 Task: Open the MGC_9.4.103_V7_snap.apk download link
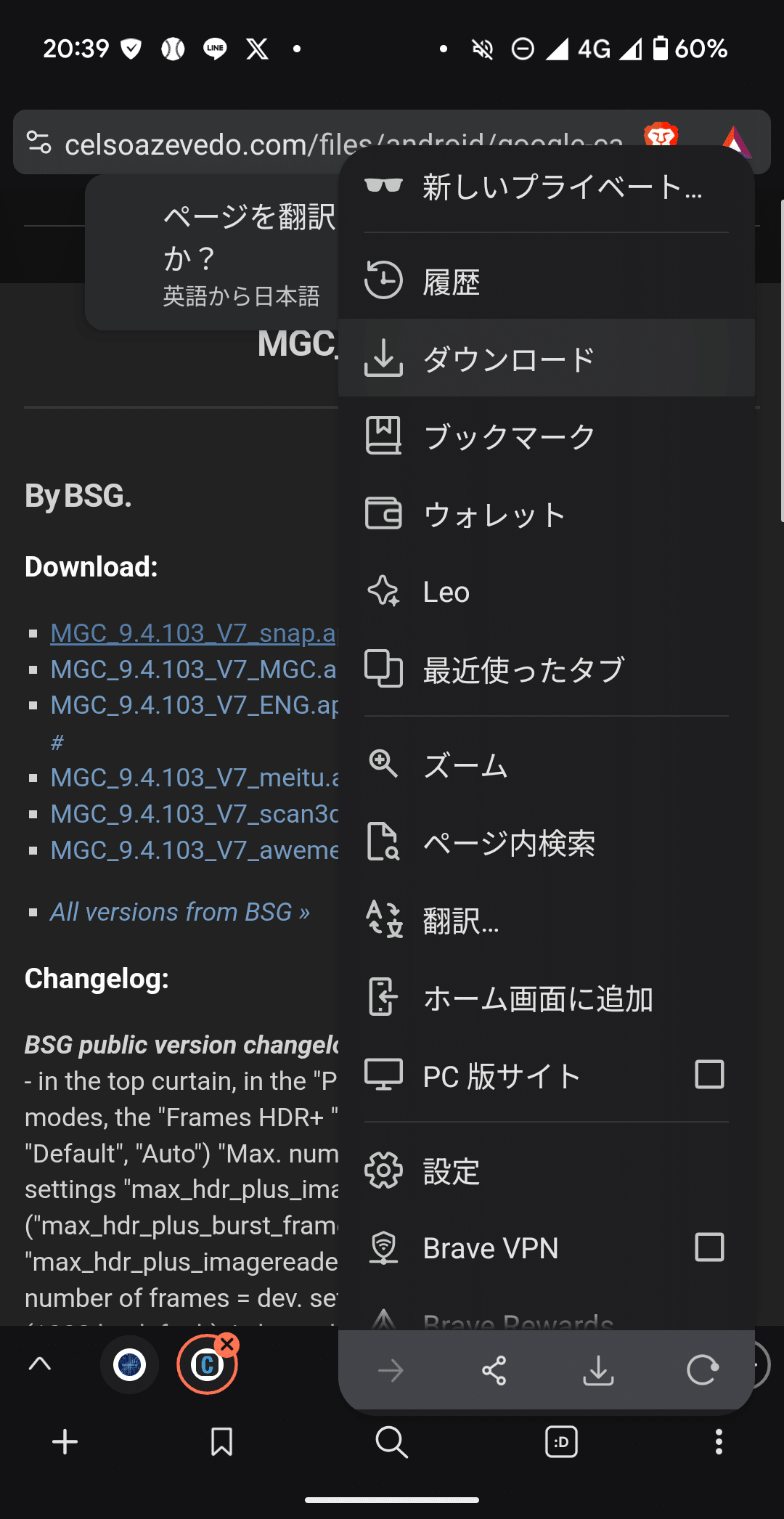(193, 633)
